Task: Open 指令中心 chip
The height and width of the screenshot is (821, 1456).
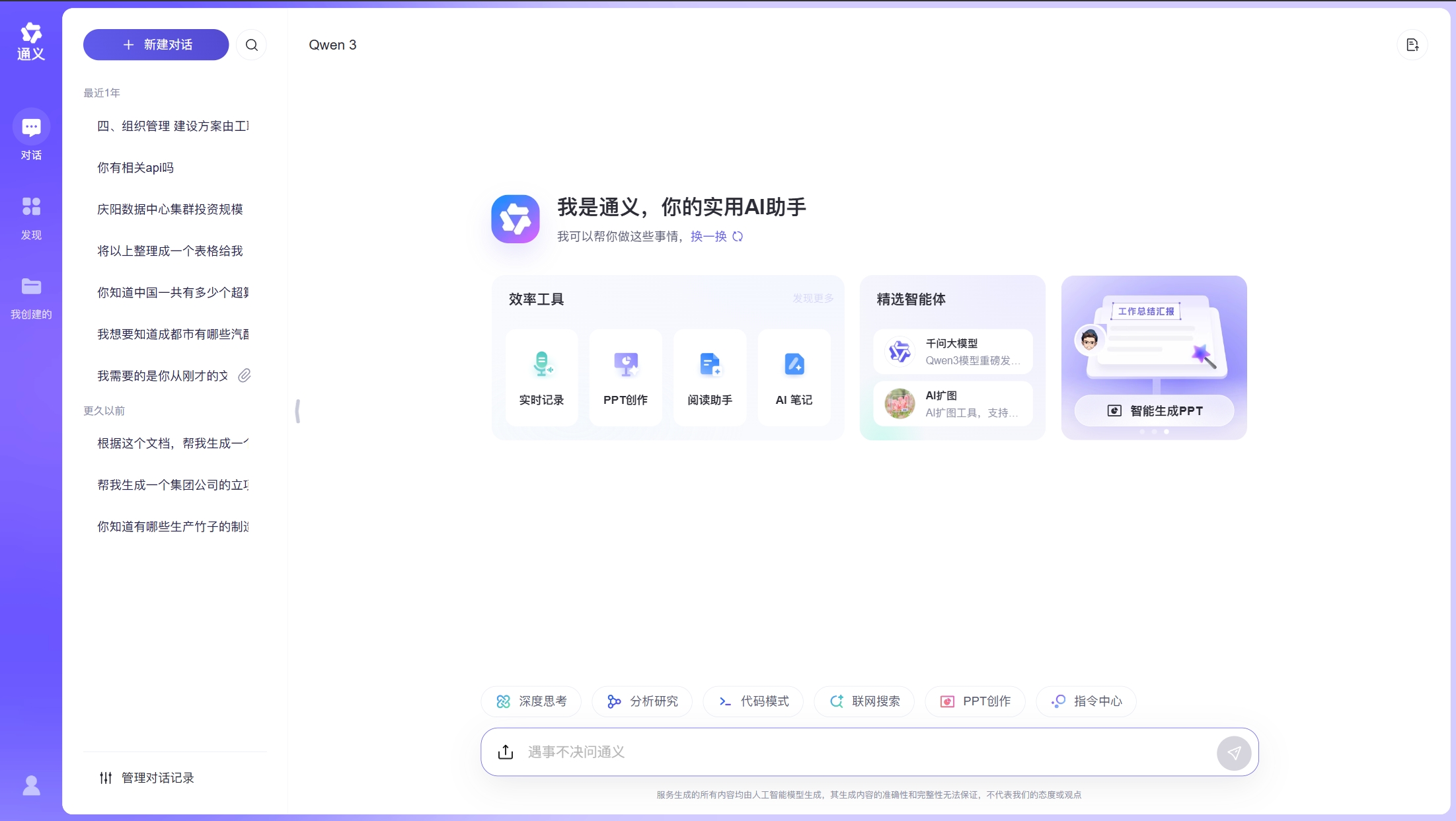Action: (1087, 701)
